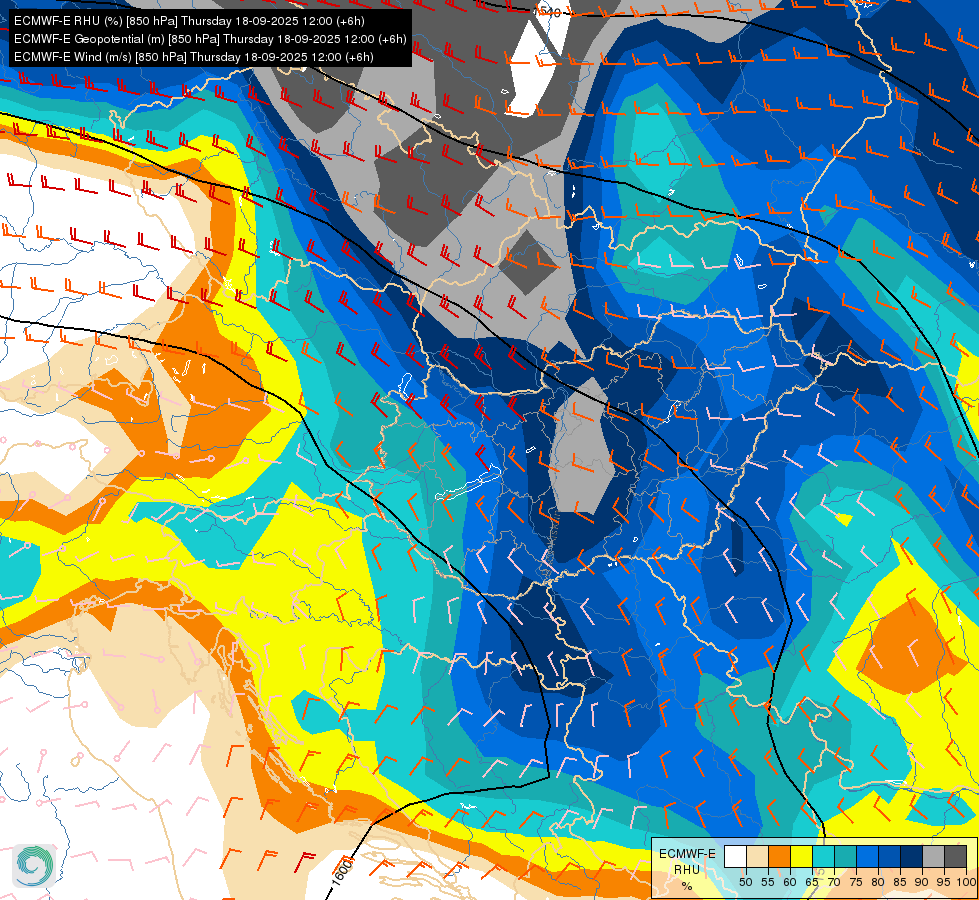
Task: Select the dark gray 95-100 legend swatch
Action: [x=955, y=856]
